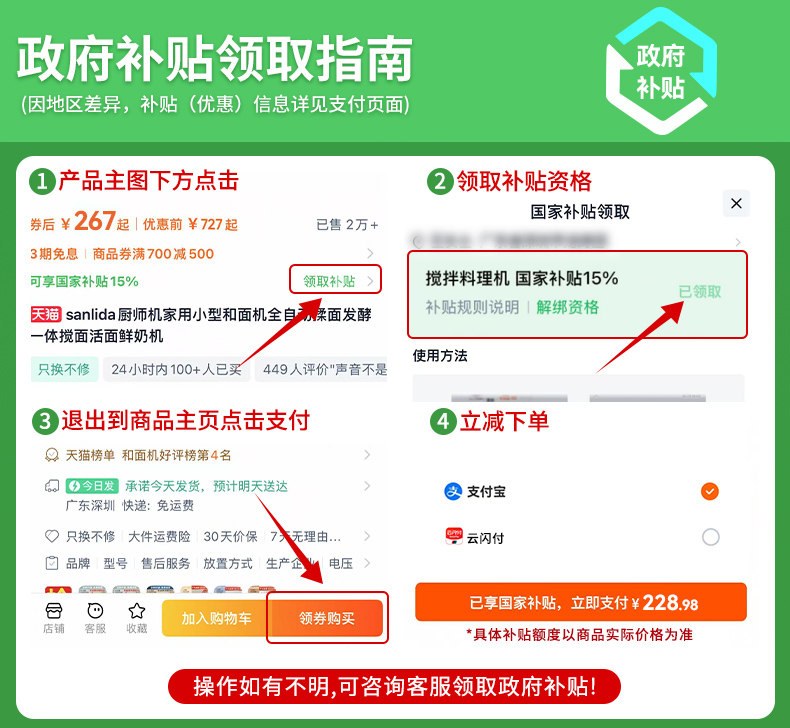Click the delivery truck icon
The width and height of the screenshot is (790, 728).
pyautogui.click(x=52, y=486)
